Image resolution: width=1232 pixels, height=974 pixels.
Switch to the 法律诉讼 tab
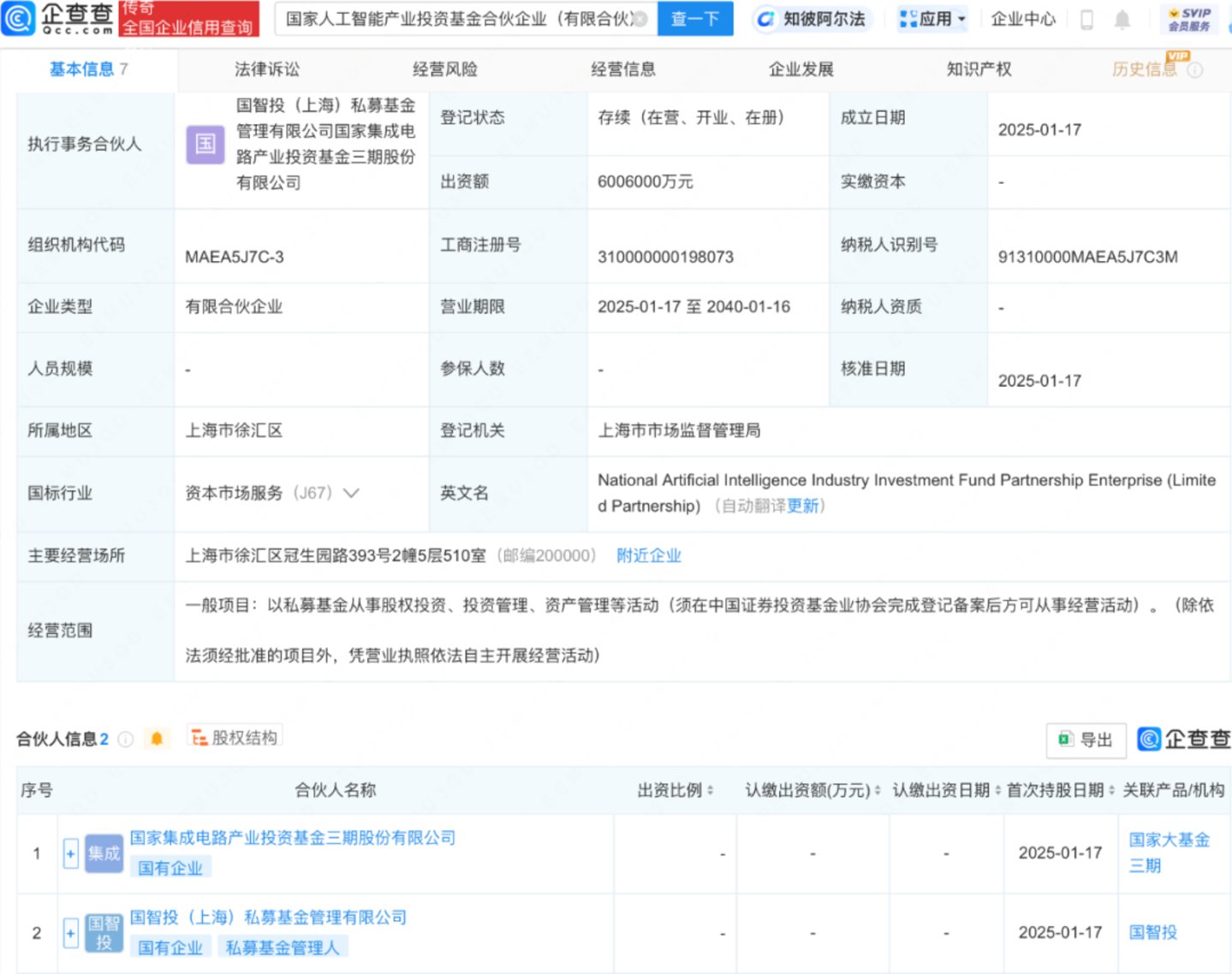click(267, 69)
